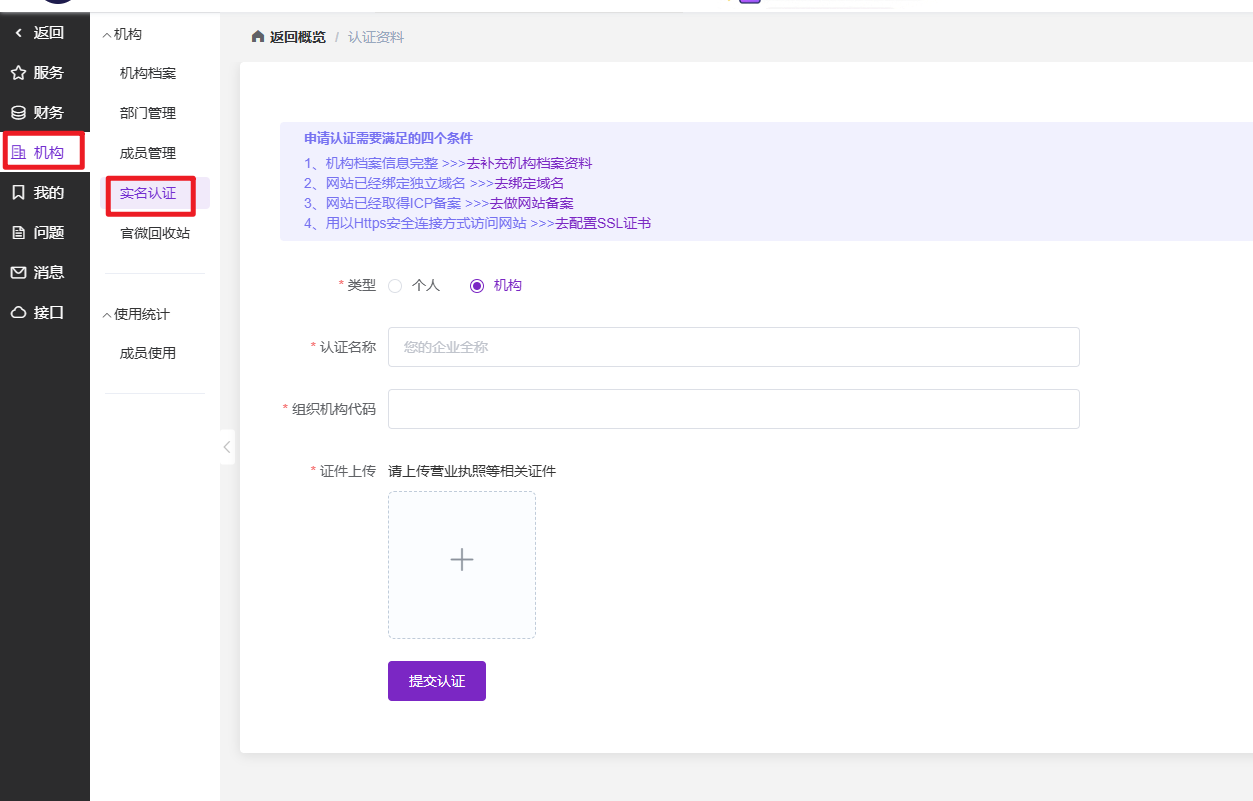Click the building icon for 机构
The height and width of the screenshot is (801, 1253).
18,153
